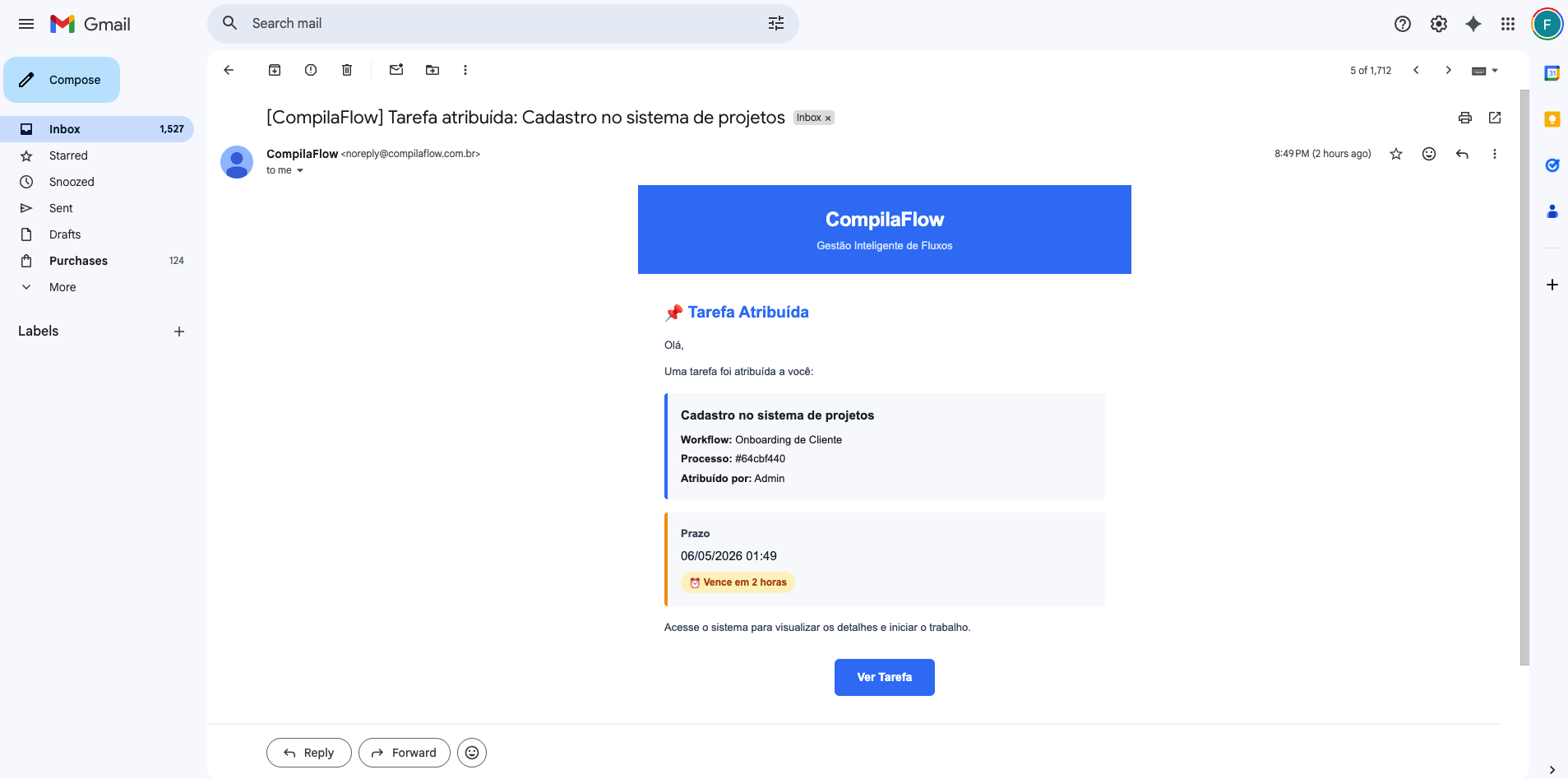Open Google Calendar side panel
Viewport: 1568px width, 779px height.
tap(1552, 73)
